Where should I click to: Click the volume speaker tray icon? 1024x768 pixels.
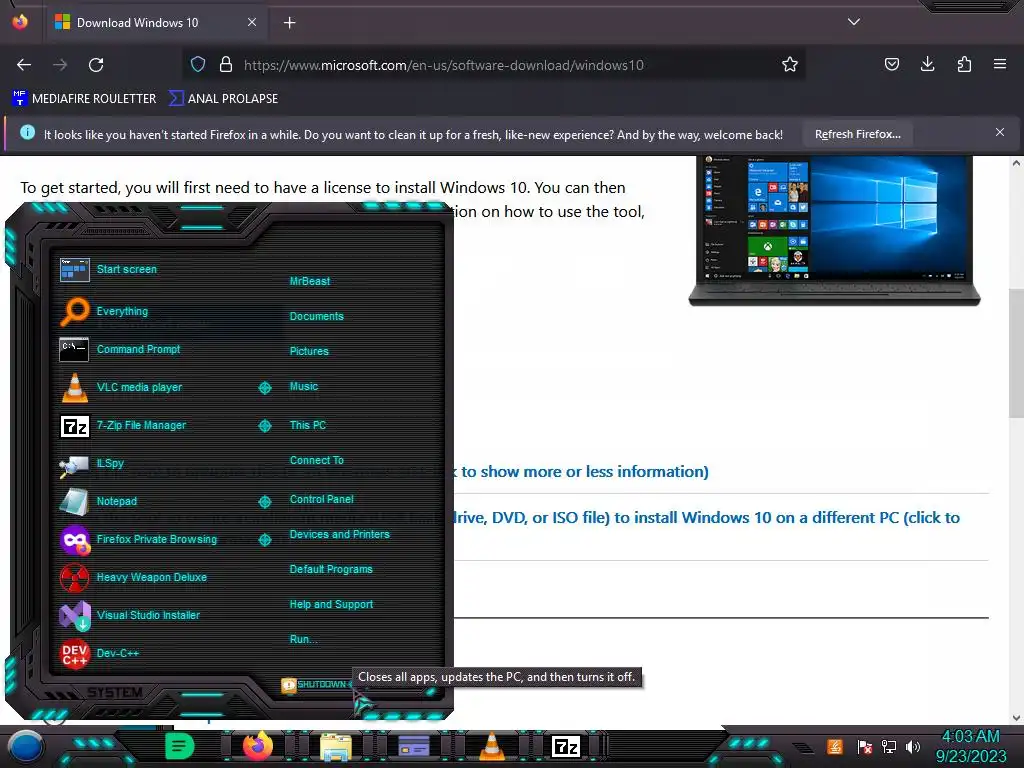[x=913, y=746]
